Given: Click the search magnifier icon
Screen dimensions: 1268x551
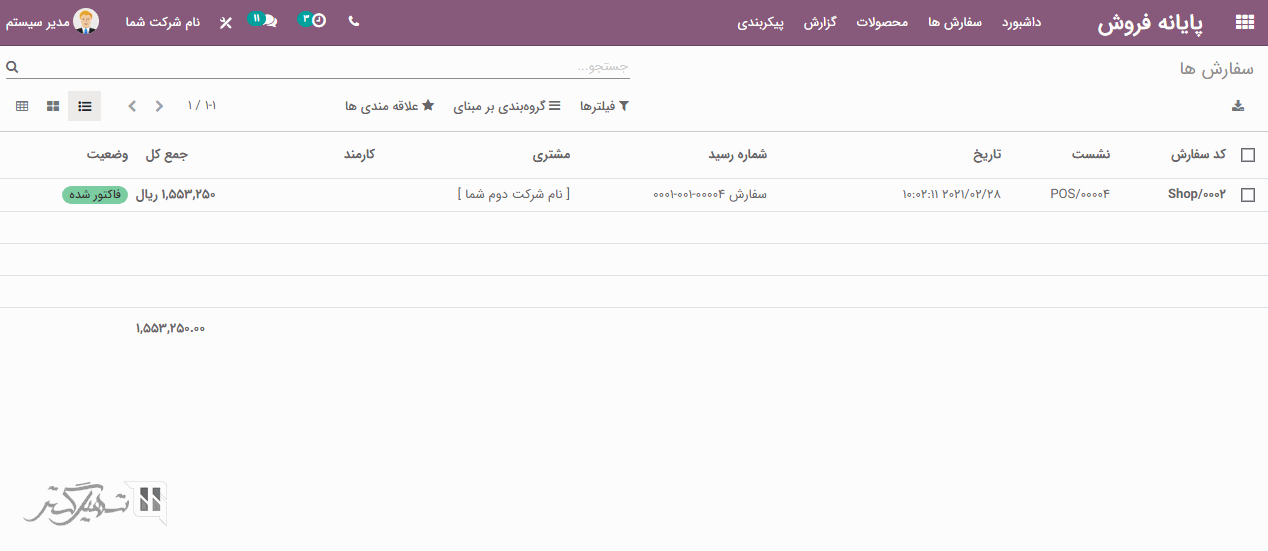Looking at the screenshot, I should pos(12,67).
